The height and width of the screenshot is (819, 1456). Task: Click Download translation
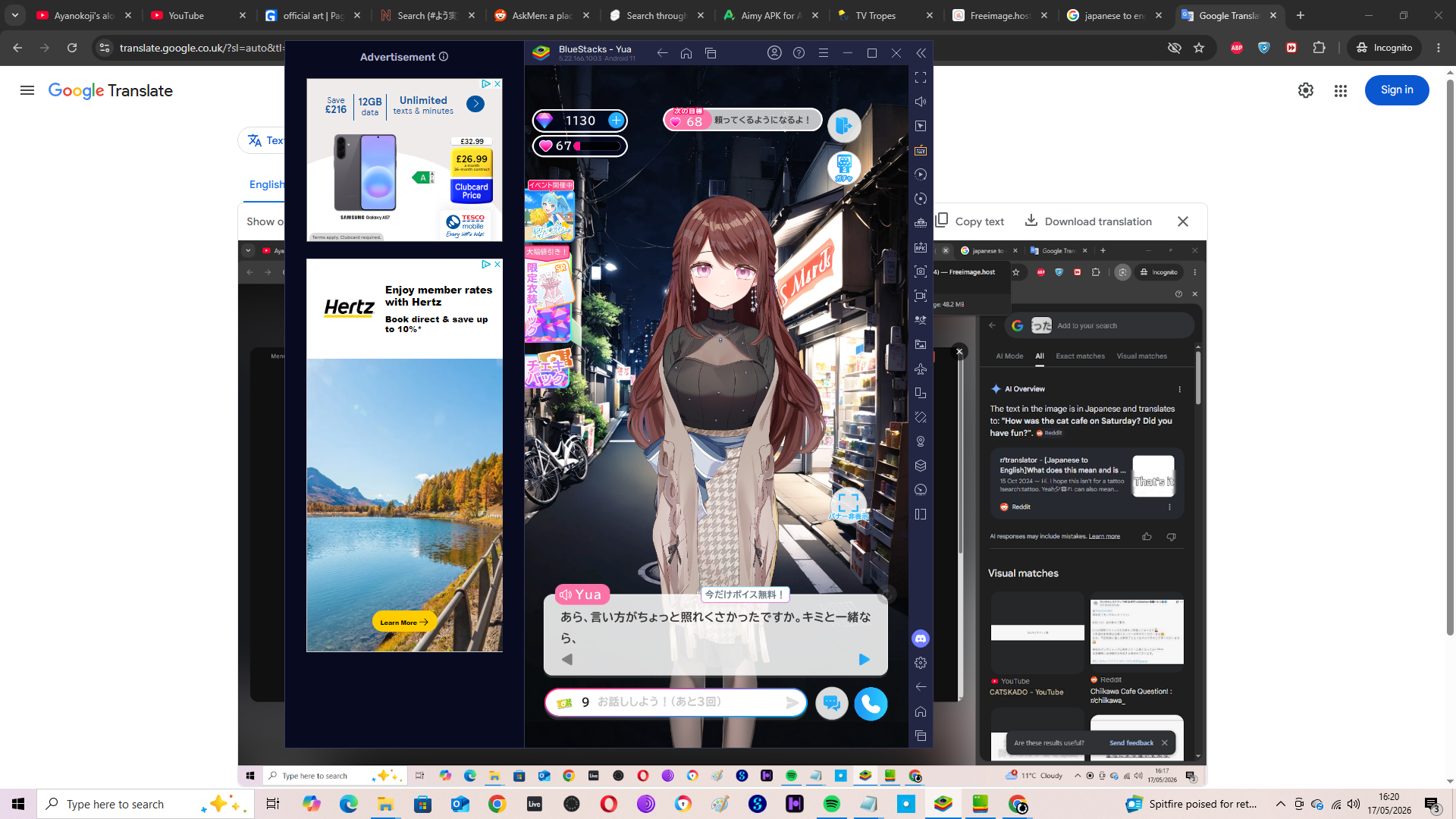(x=1088, y=221)
